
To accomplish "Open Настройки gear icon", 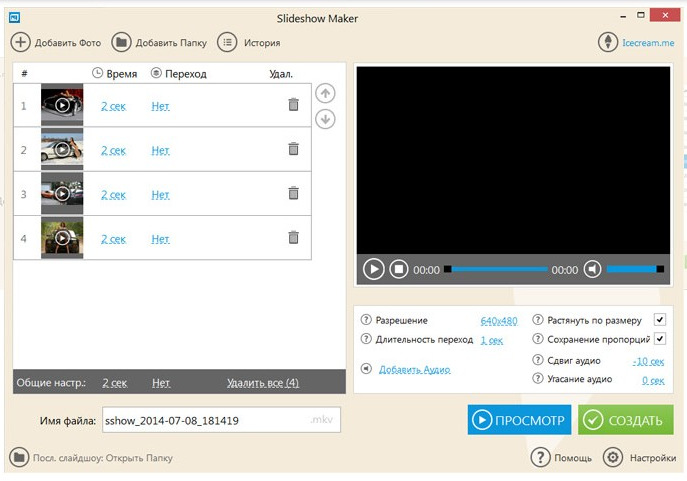I will click(x=613, y=457).
